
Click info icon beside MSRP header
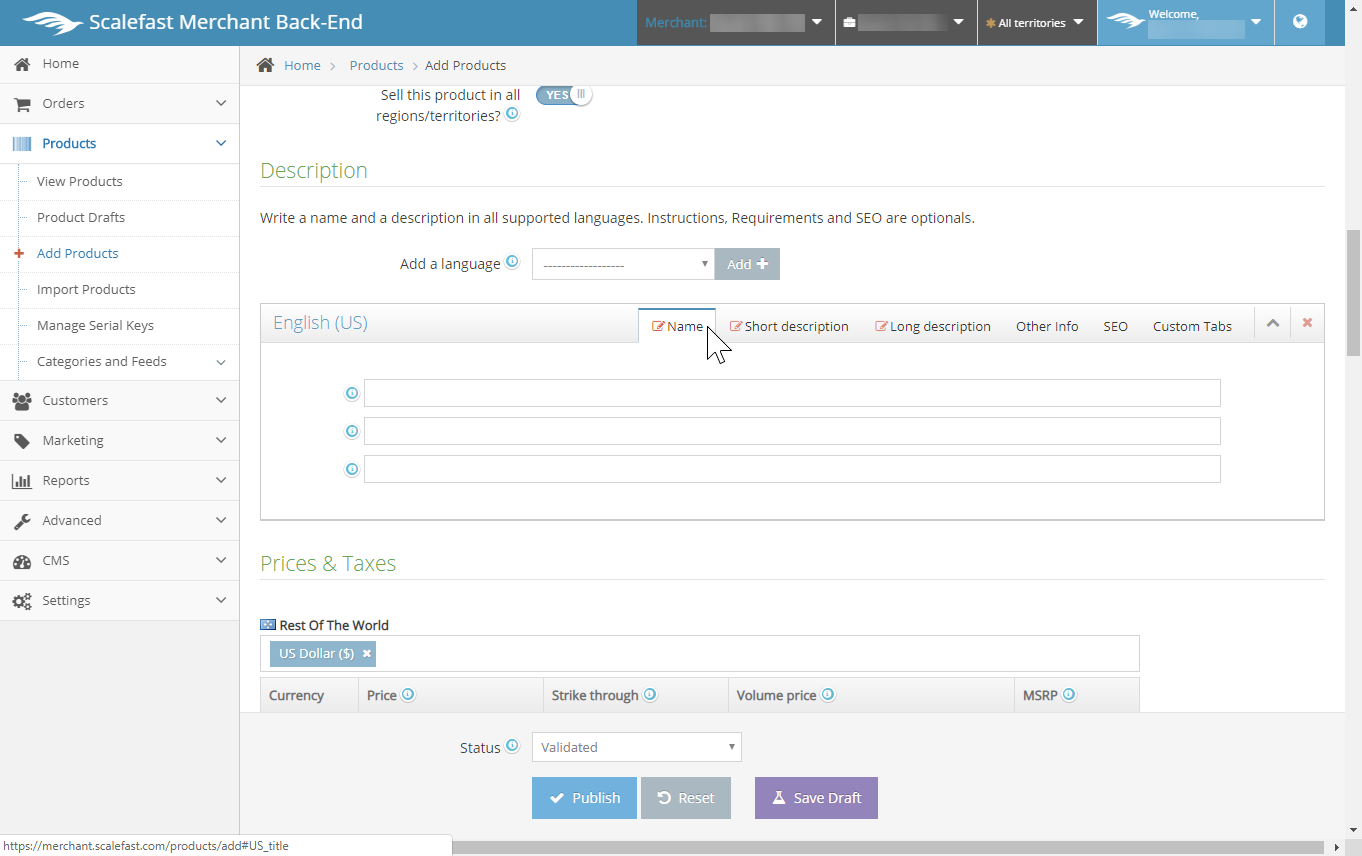point(1069,695)
